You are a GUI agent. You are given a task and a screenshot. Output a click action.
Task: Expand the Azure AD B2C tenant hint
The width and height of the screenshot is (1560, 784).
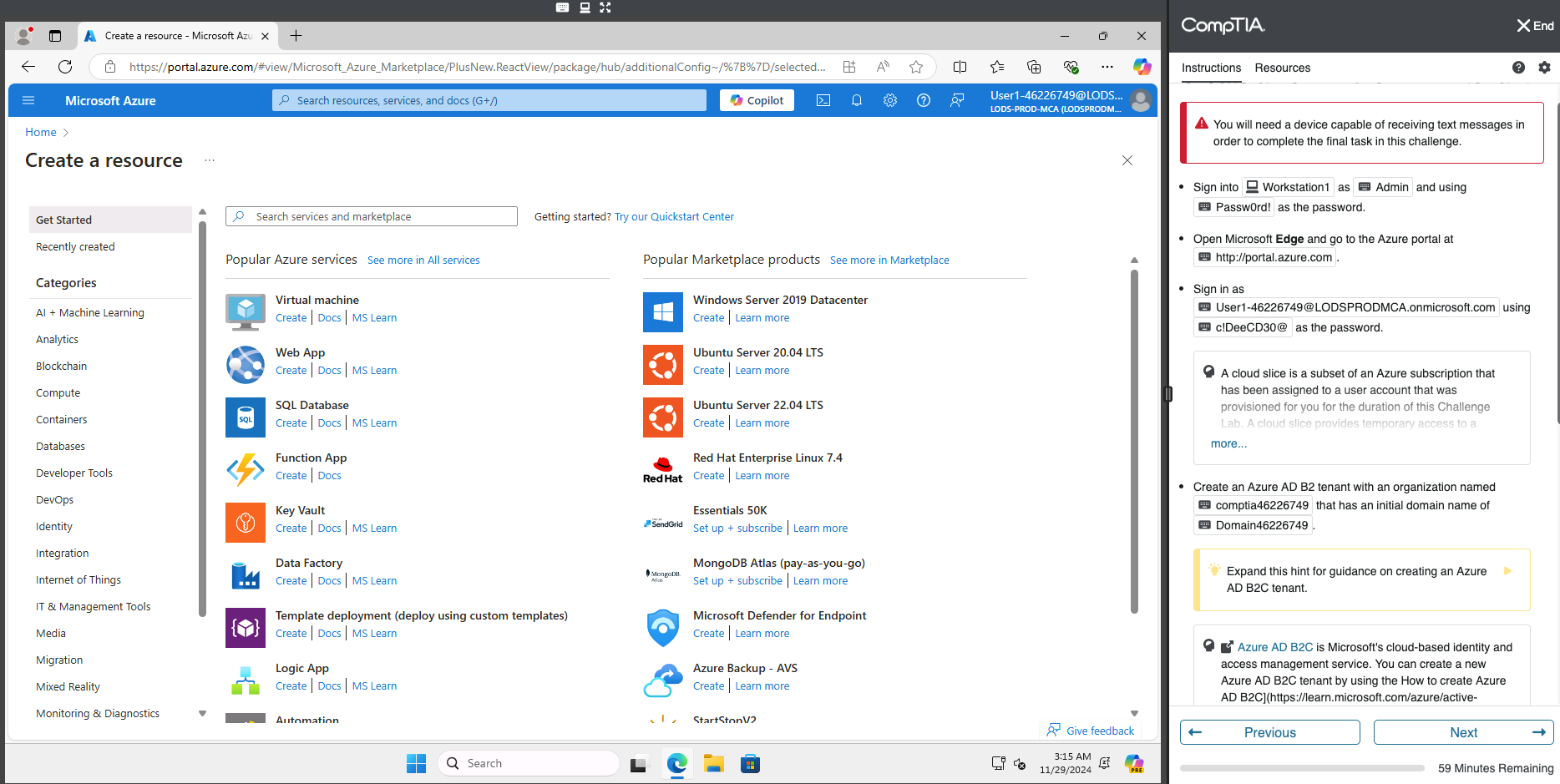[1507, 571]
